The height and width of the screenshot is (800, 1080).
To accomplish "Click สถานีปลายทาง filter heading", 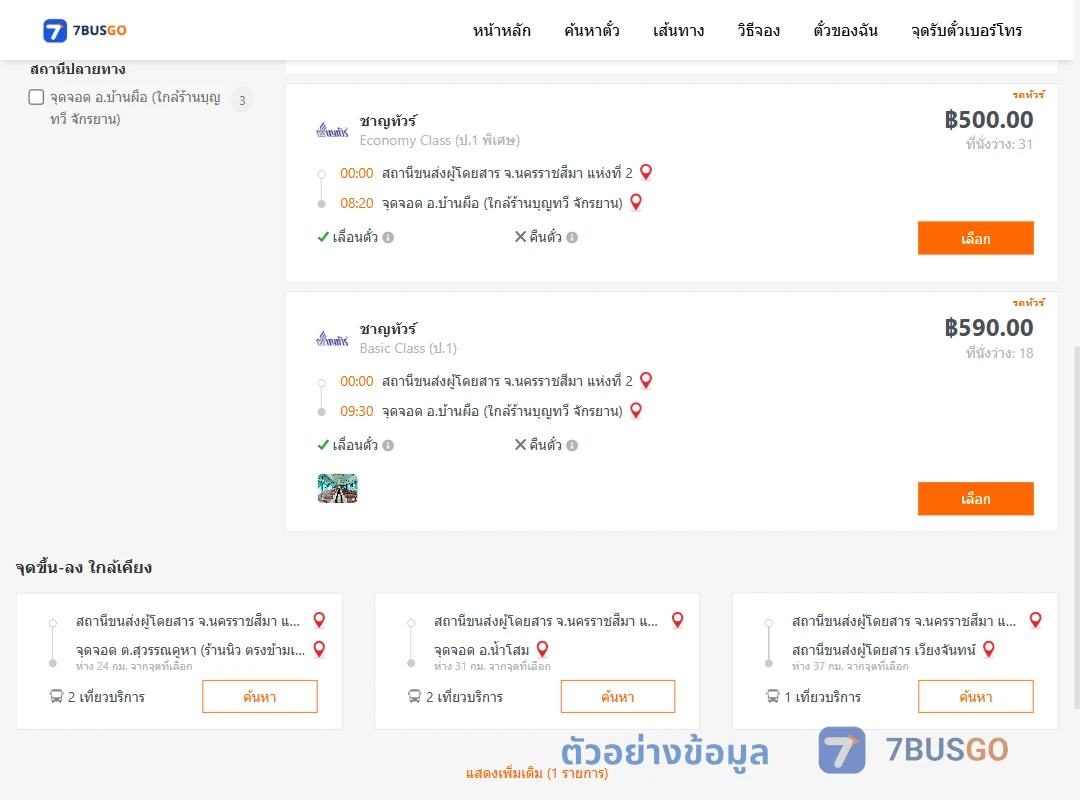I will [x=78, y=70].
